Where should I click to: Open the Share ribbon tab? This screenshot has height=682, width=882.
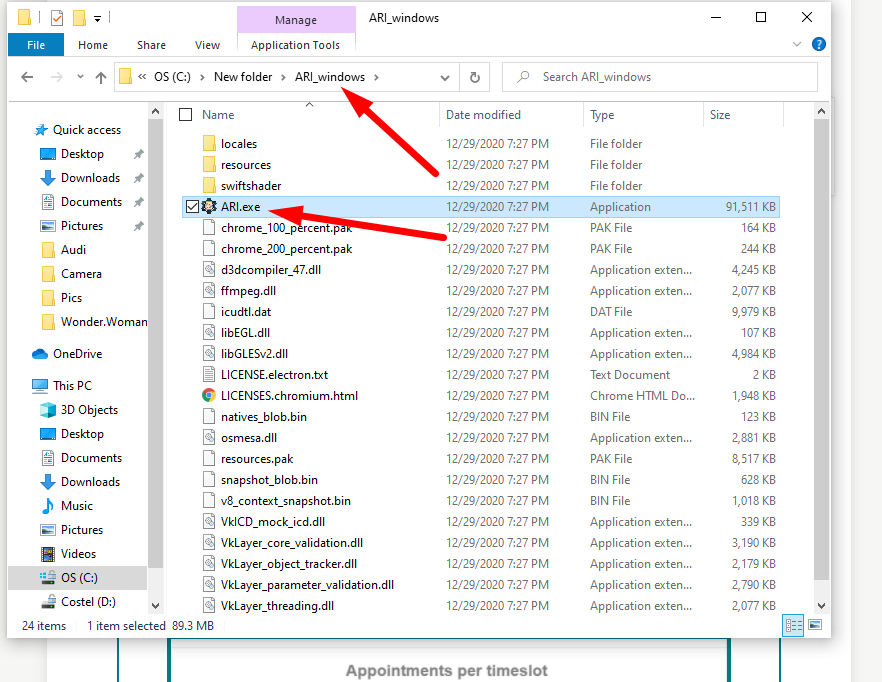click(151, 45)
